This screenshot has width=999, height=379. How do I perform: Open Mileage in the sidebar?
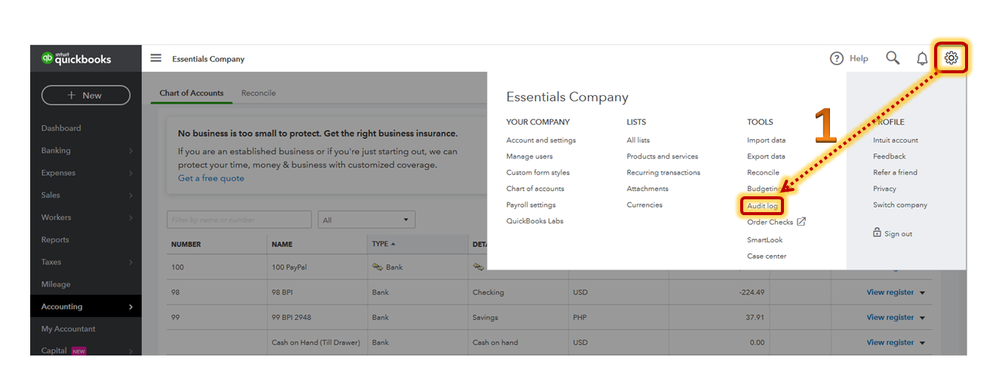[x=55, y=284]
